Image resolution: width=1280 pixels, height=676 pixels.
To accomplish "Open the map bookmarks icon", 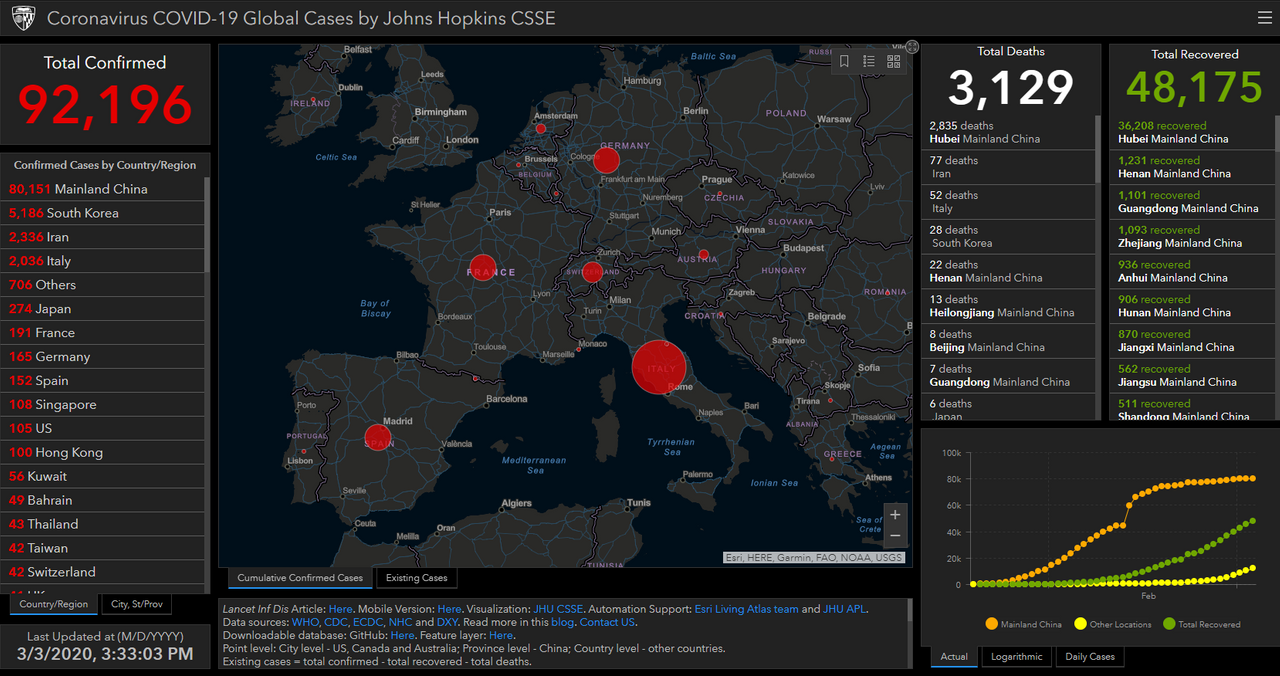I will click(x=844, y=61).
